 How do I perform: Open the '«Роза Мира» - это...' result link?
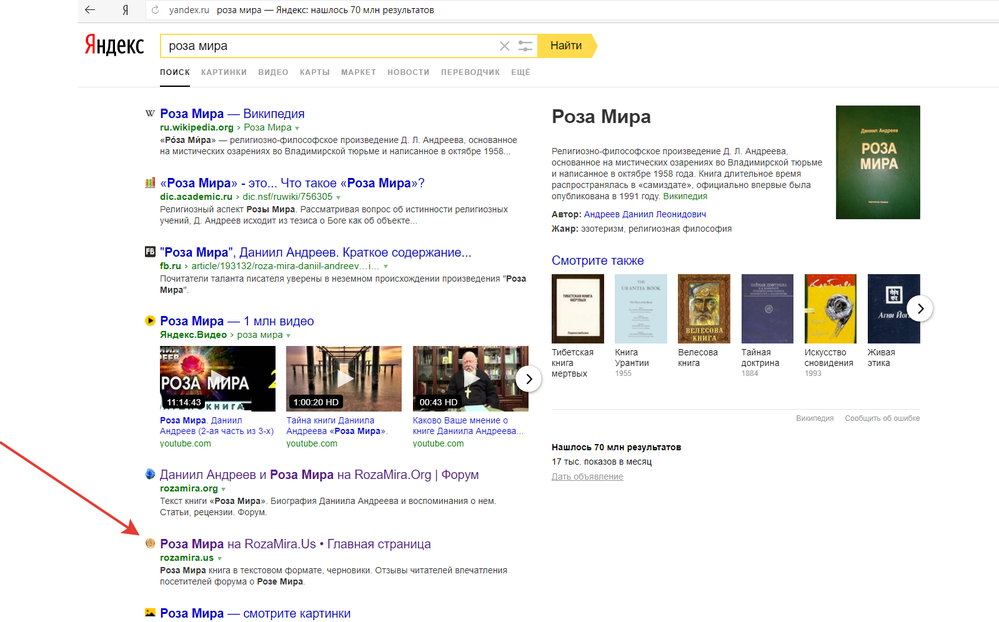(x=292, y=183)
